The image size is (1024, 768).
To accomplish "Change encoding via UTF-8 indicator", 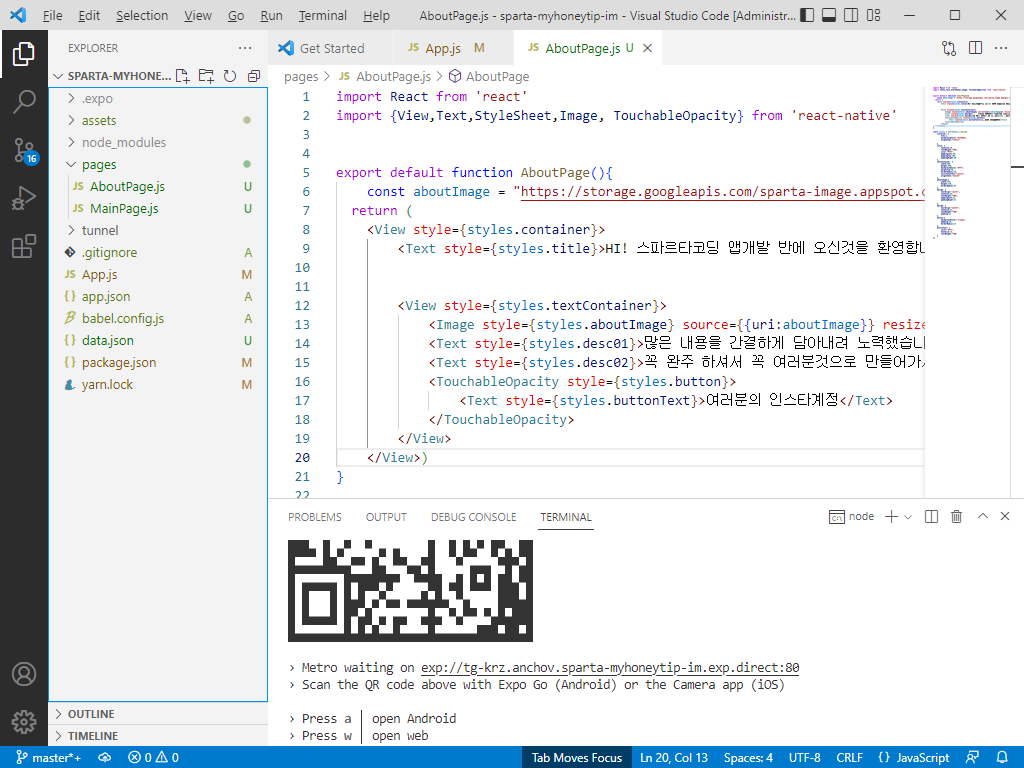I will (x=804, y=758).
